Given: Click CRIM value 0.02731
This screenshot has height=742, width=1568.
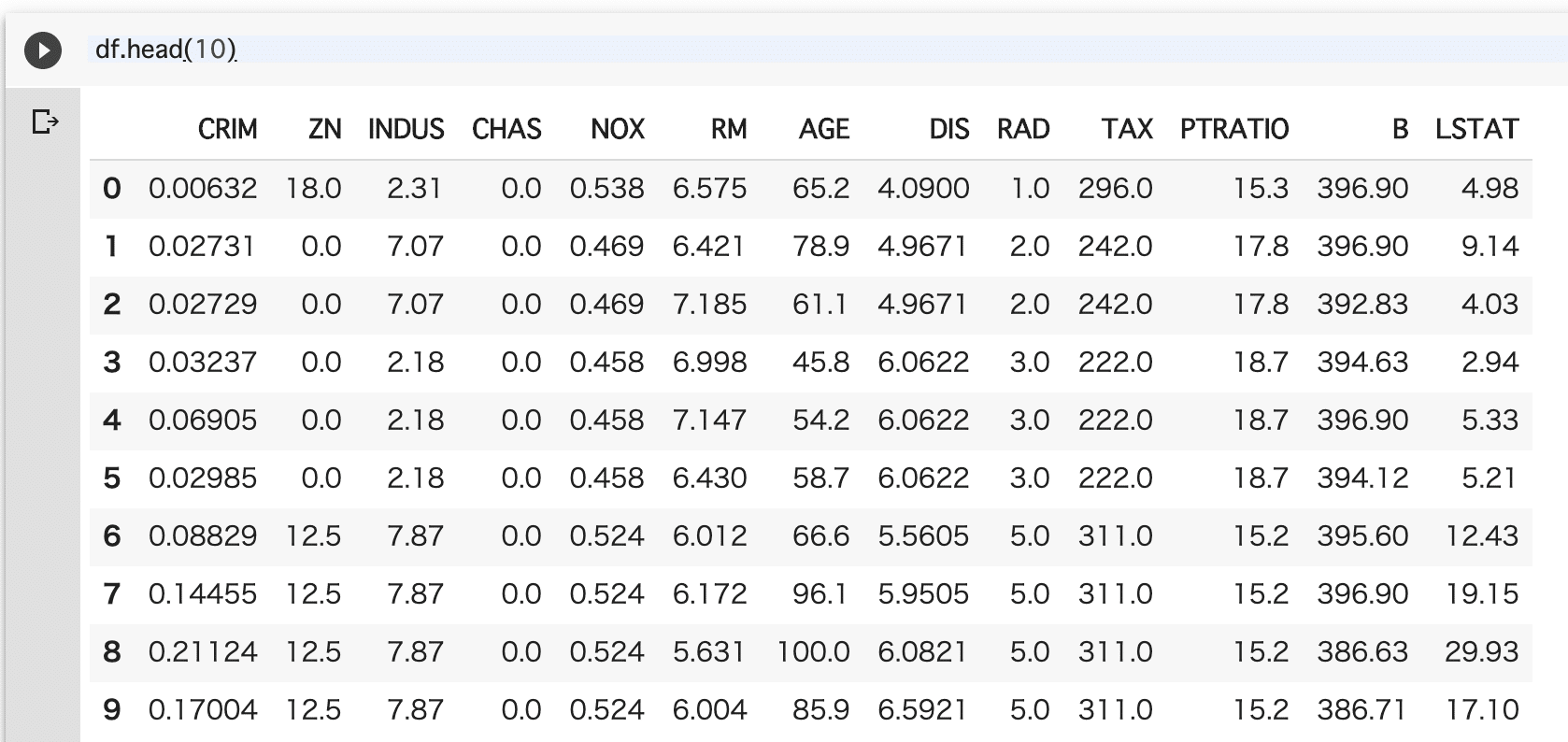Looking at the screenshot, I should click(x=203, y=247).
